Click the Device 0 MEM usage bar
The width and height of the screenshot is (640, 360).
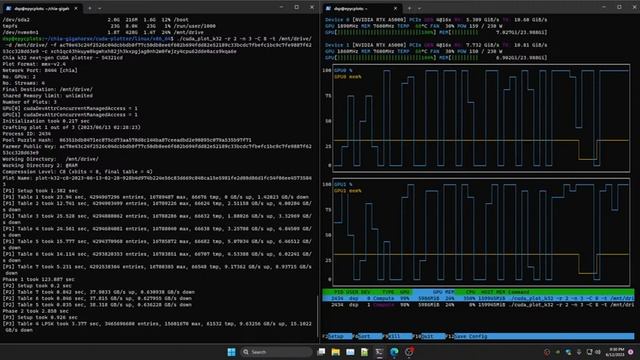(493, 32)
